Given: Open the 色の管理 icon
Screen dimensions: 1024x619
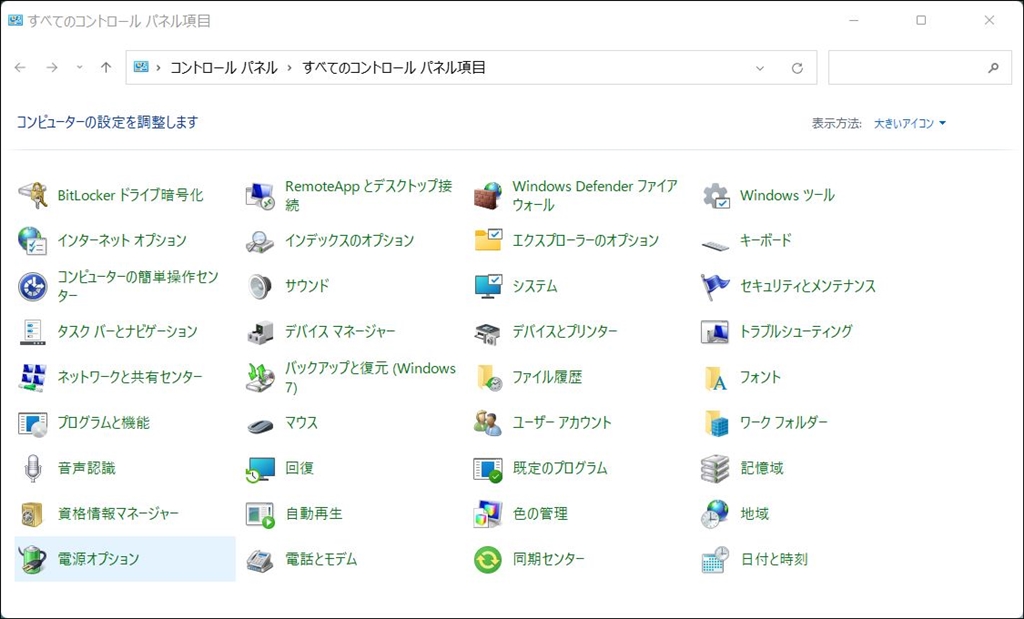Looking at the screenshot, I should (x=488, y=514).
